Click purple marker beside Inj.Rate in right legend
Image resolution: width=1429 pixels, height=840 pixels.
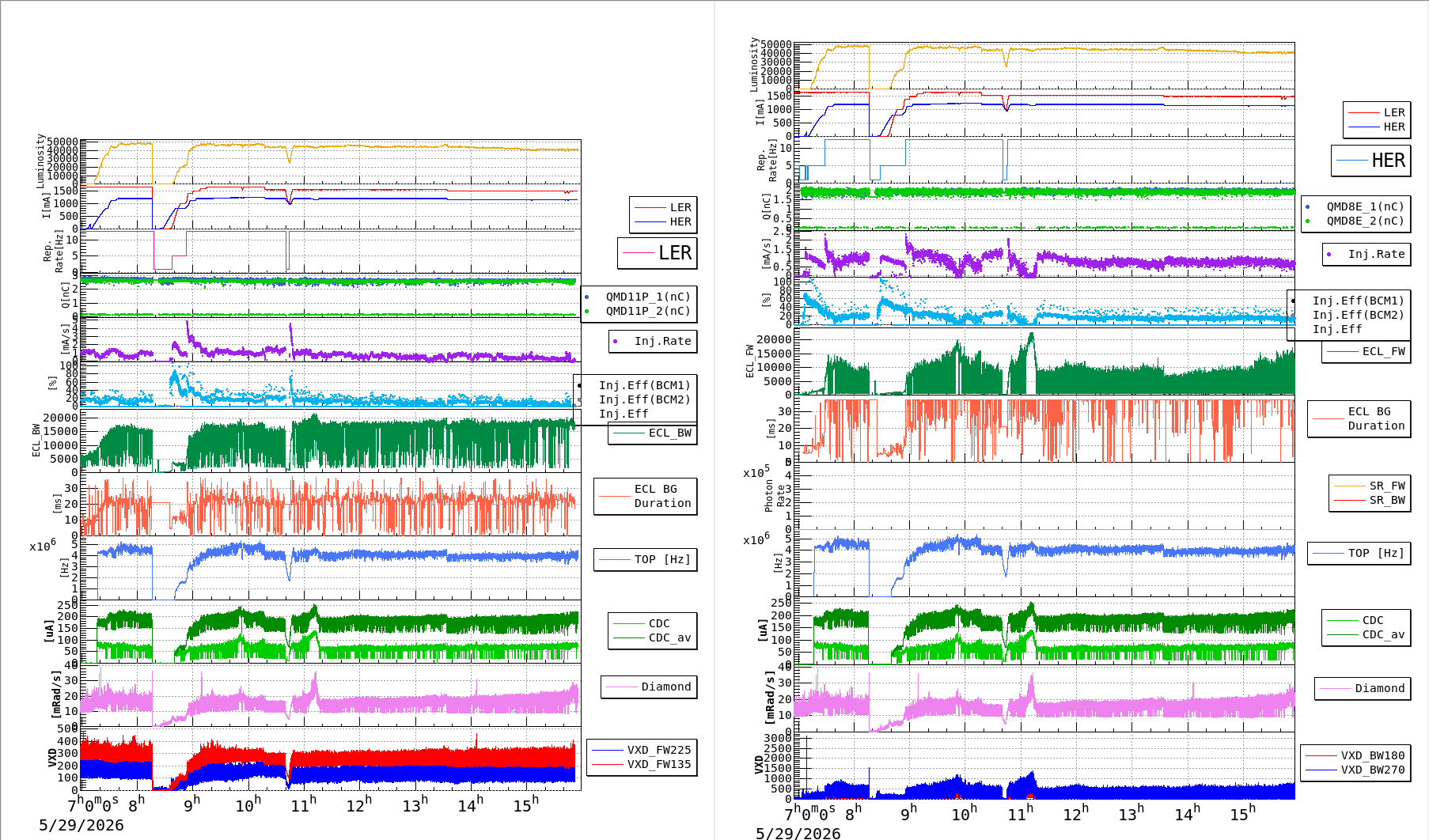point(1329,254)
